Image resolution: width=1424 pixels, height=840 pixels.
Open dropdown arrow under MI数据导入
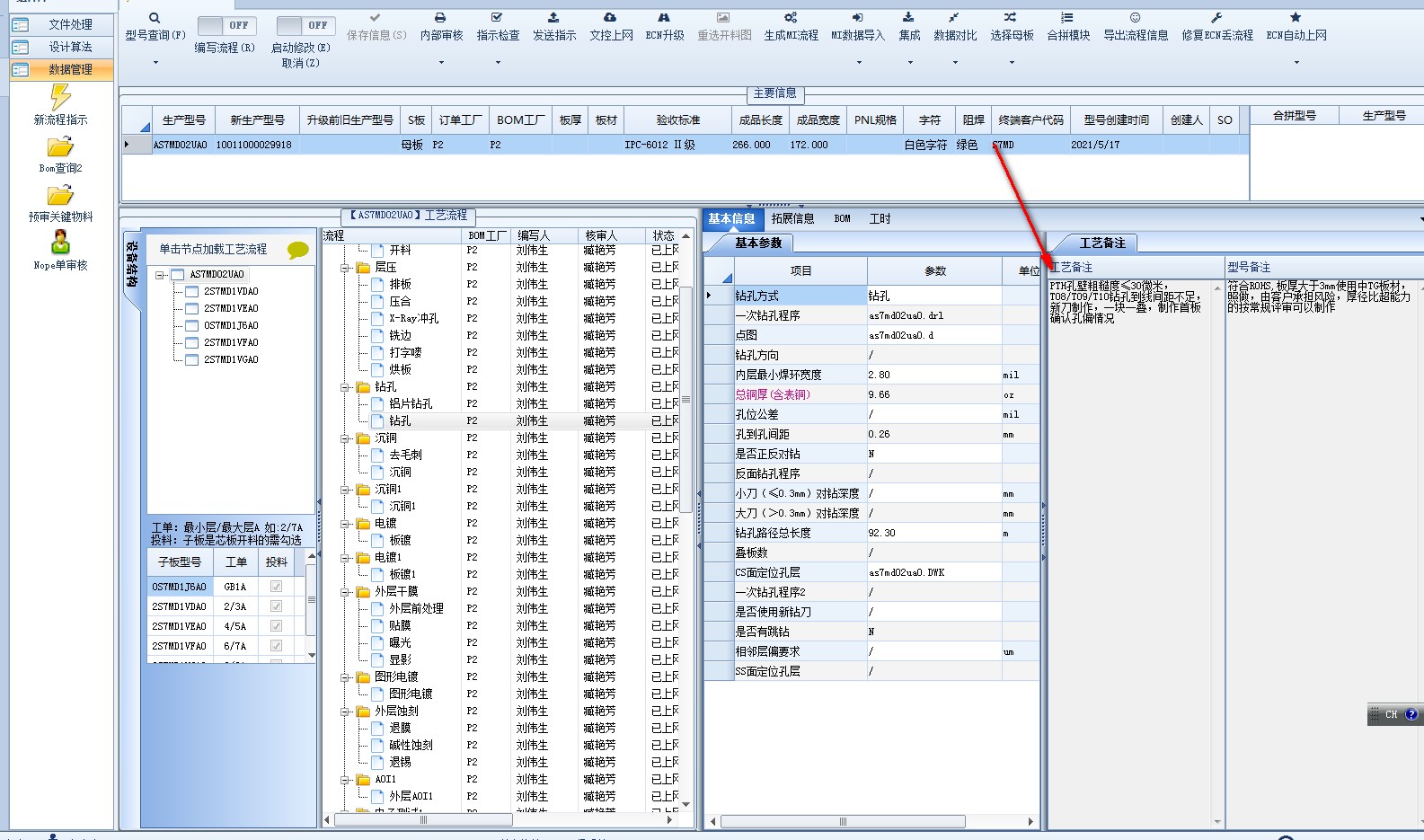click(859, 63)
